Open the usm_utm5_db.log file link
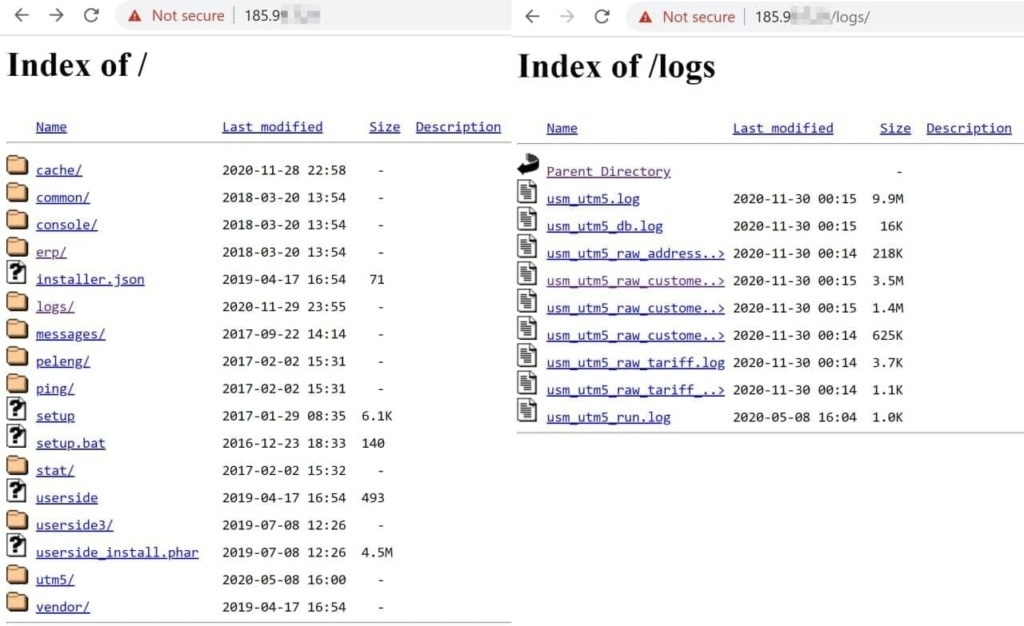 605,227
